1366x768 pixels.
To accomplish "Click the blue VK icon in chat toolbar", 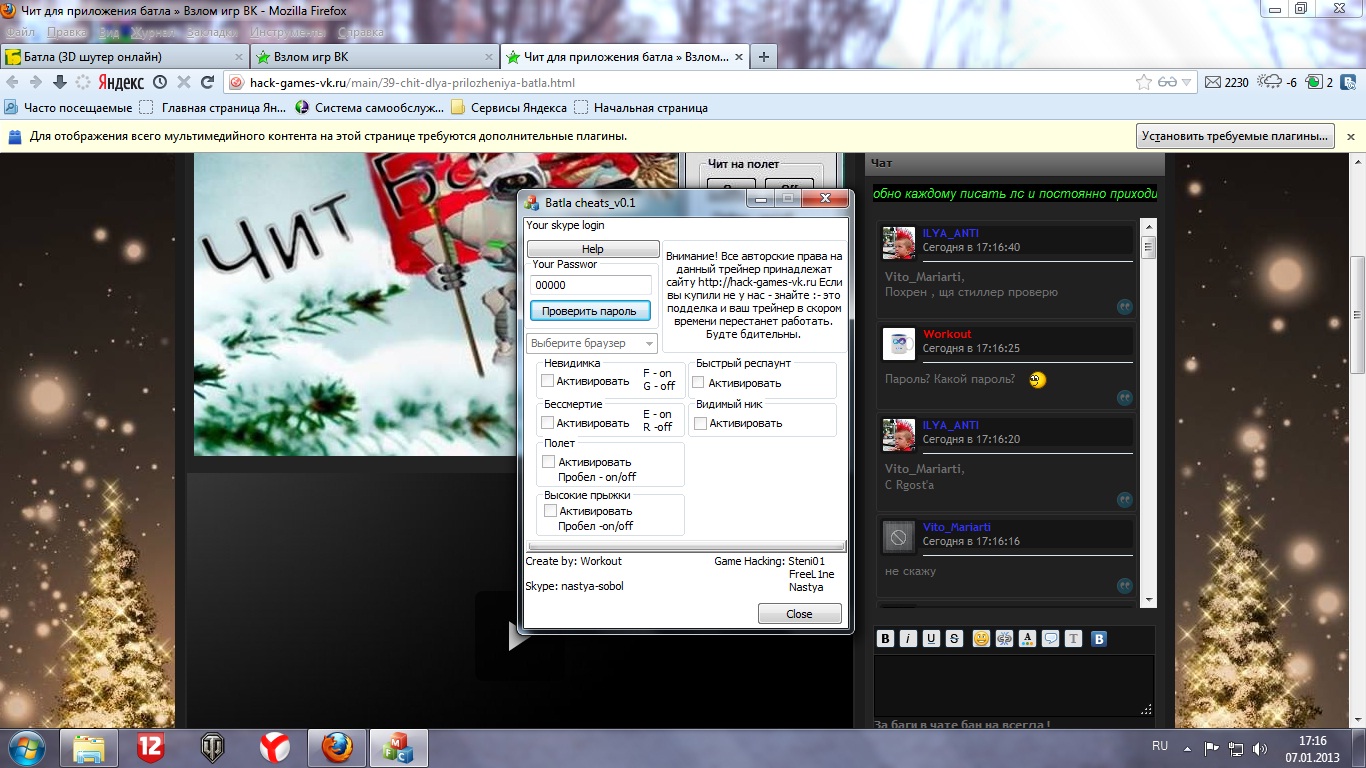I will [1099, 638].
